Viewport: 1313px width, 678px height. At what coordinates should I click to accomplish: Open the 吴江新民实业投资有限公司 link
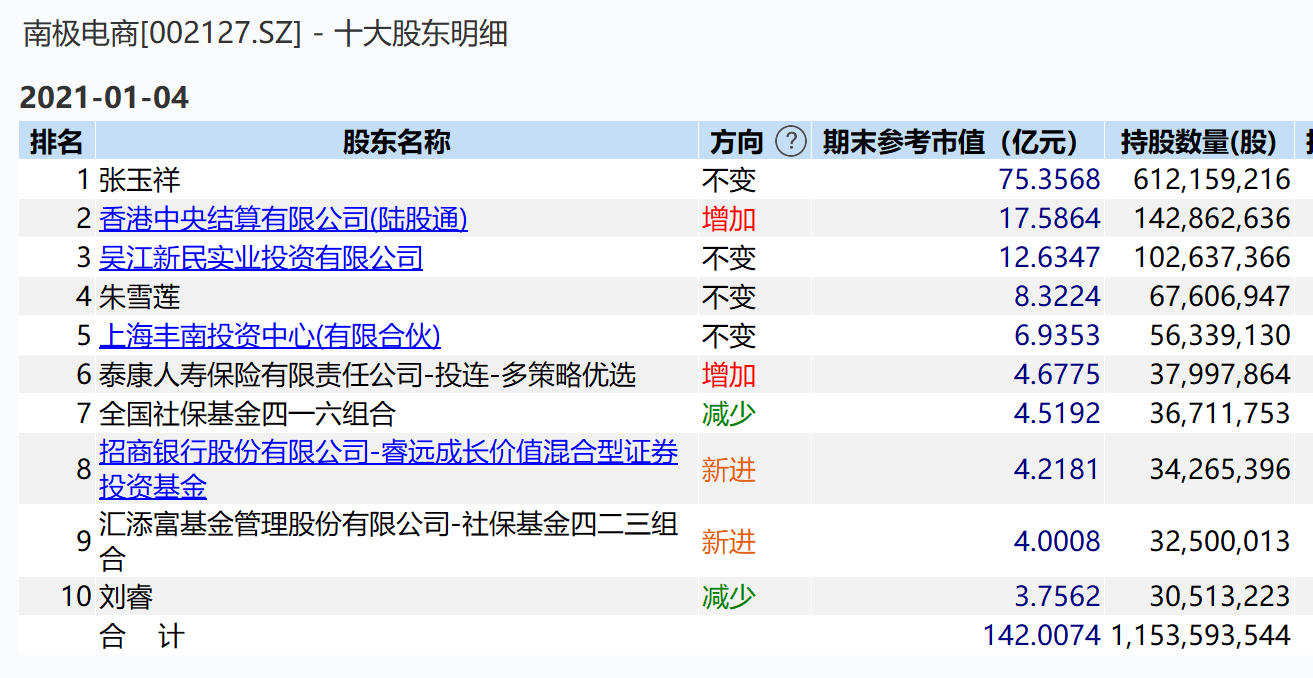[261, 258]
